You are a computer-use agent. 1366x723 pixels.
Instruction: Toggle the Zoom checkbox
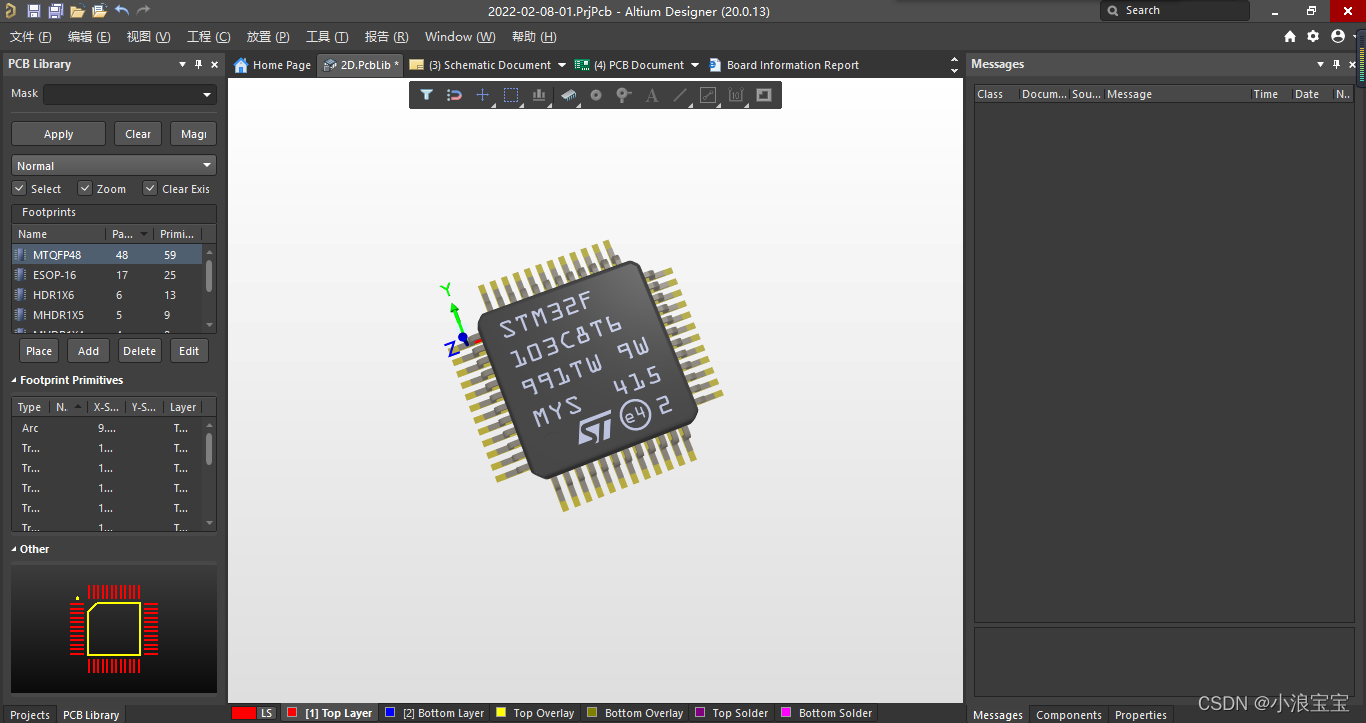tap(85, 188)
